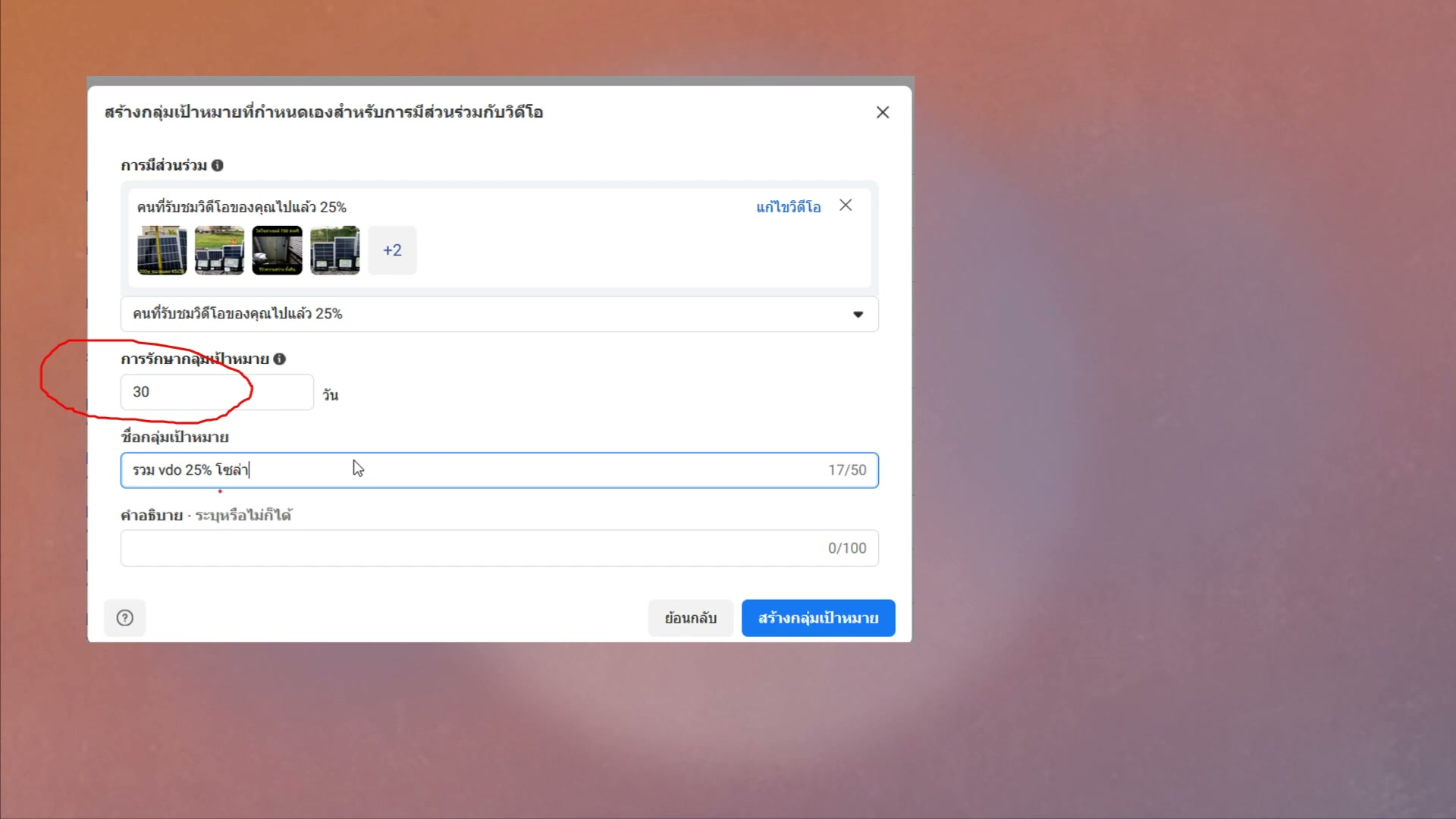Close the custom audience dialog
The width and height of the screenshot is (1456, 819).
coord(882,112)
